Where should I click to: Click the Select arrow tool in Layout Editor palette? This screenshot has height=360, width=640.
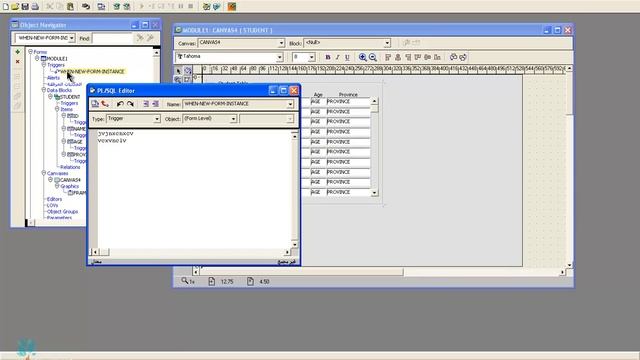[x=178, y=71]
